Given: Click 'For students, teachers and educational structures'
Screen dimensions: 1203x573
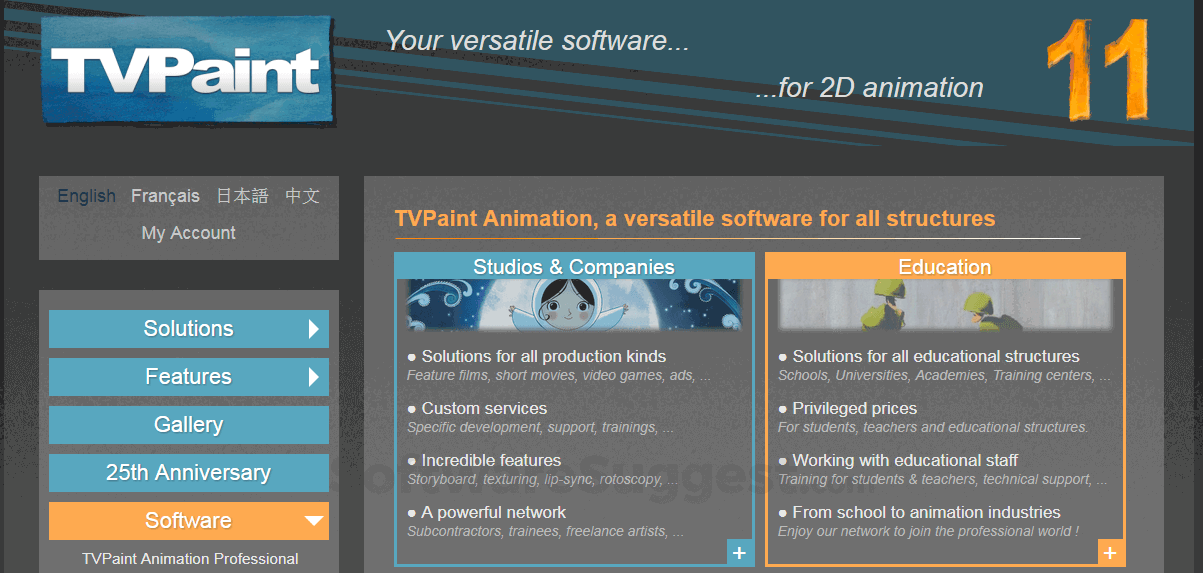Looking at the screenshot, I should (x=933, y=427).
